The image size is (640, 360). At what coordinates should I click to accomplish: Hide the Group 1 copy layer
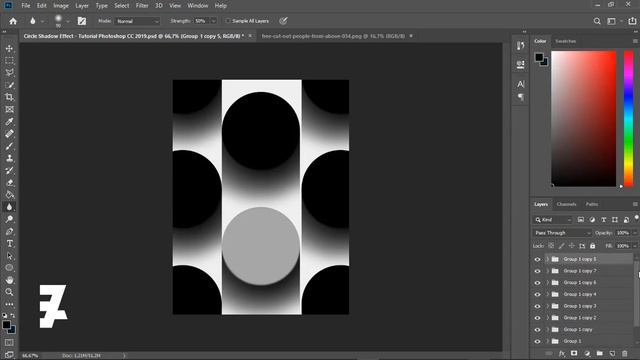(x=537, y=330)
